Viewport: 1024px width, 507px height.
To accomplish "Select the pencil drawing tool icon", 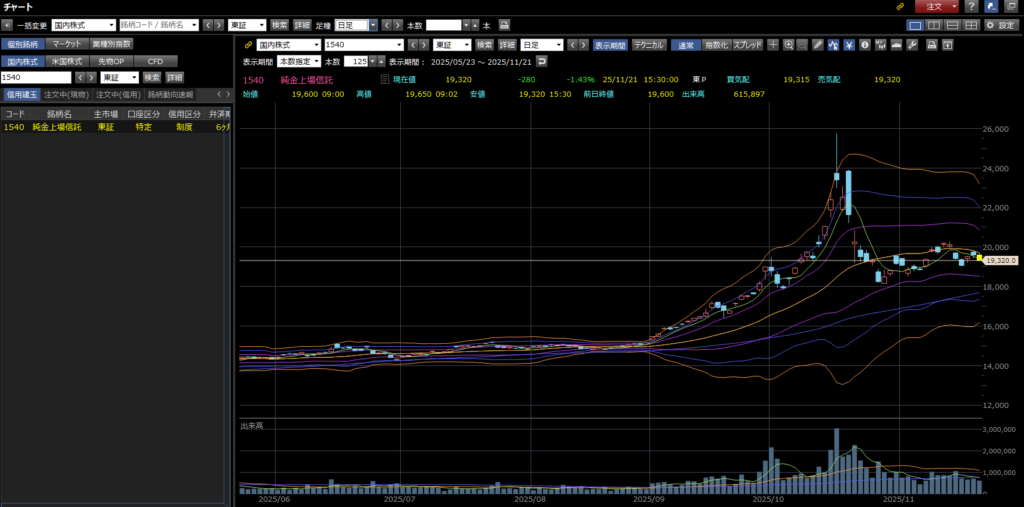I will click(x=818, y=45).
